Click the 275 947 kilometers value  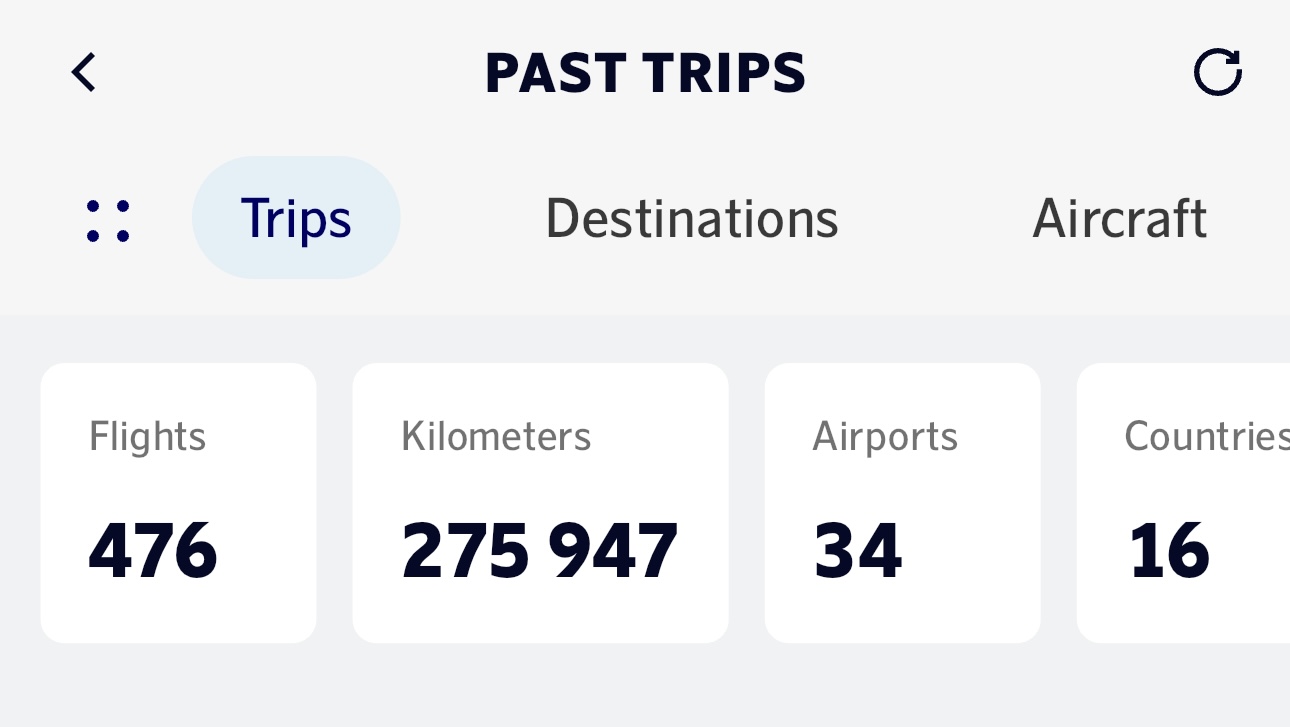(x=540, y=551)
